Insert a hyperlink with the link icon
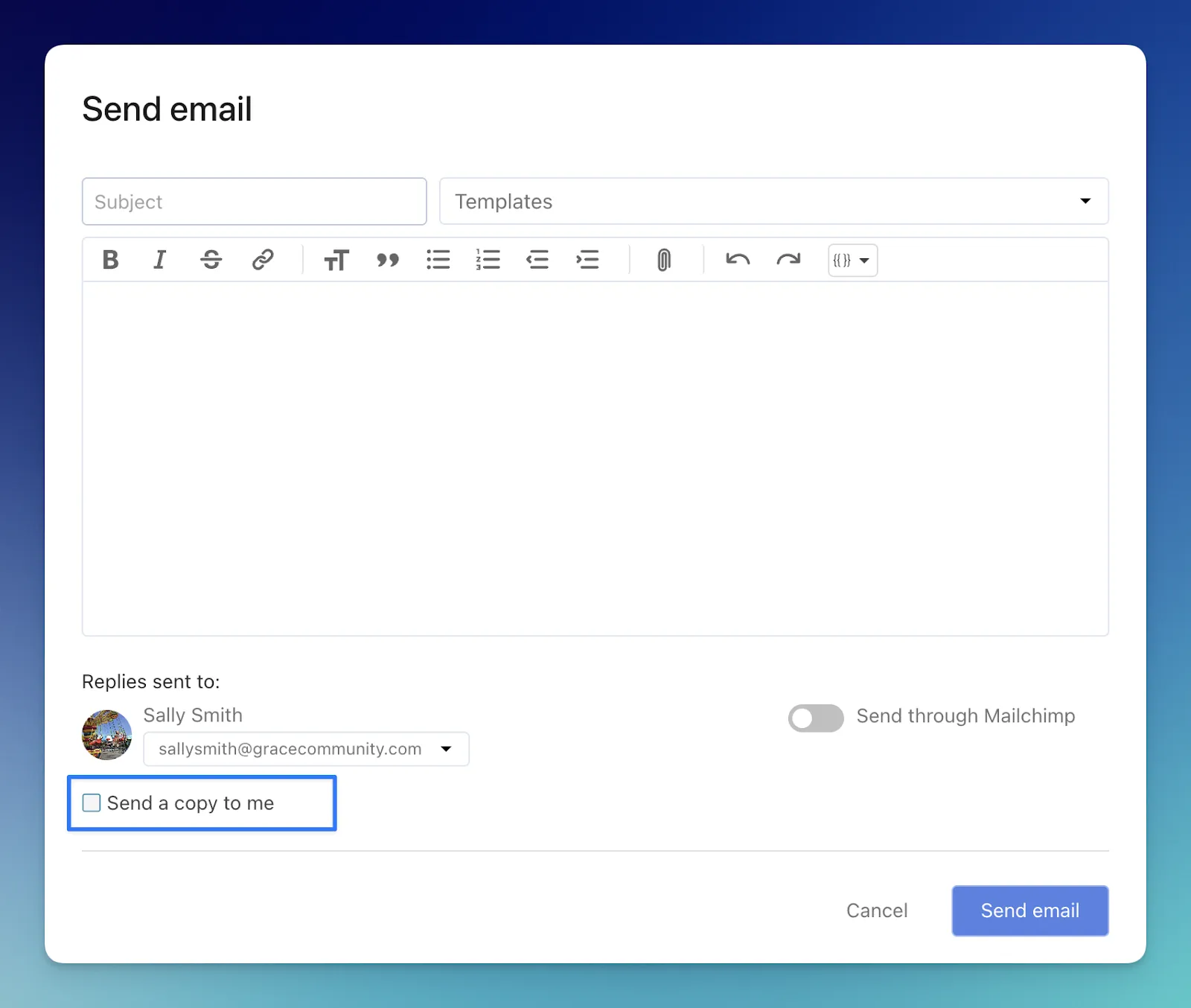The image size is (1191, 1008). tap(262, 260)
